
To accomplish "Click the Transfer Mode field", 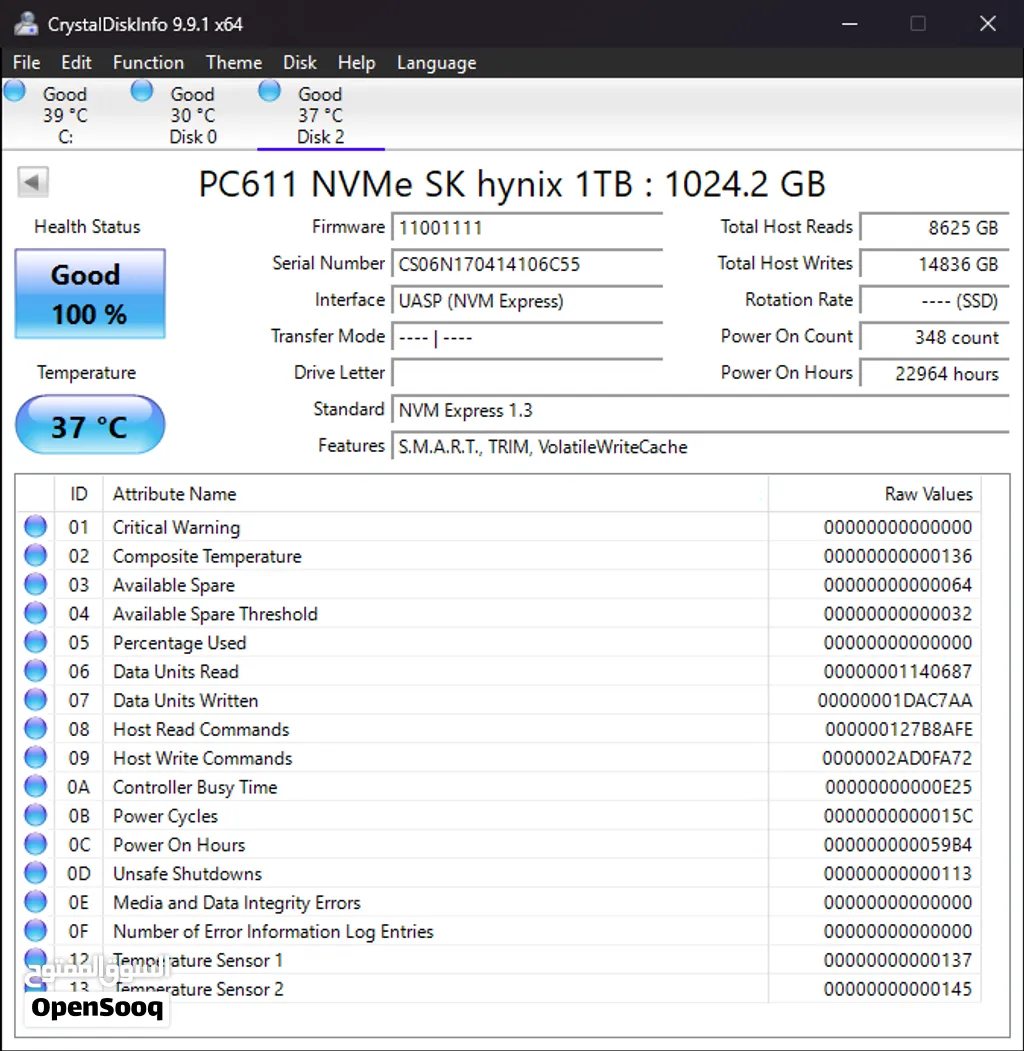I will (x=527, y=337).
